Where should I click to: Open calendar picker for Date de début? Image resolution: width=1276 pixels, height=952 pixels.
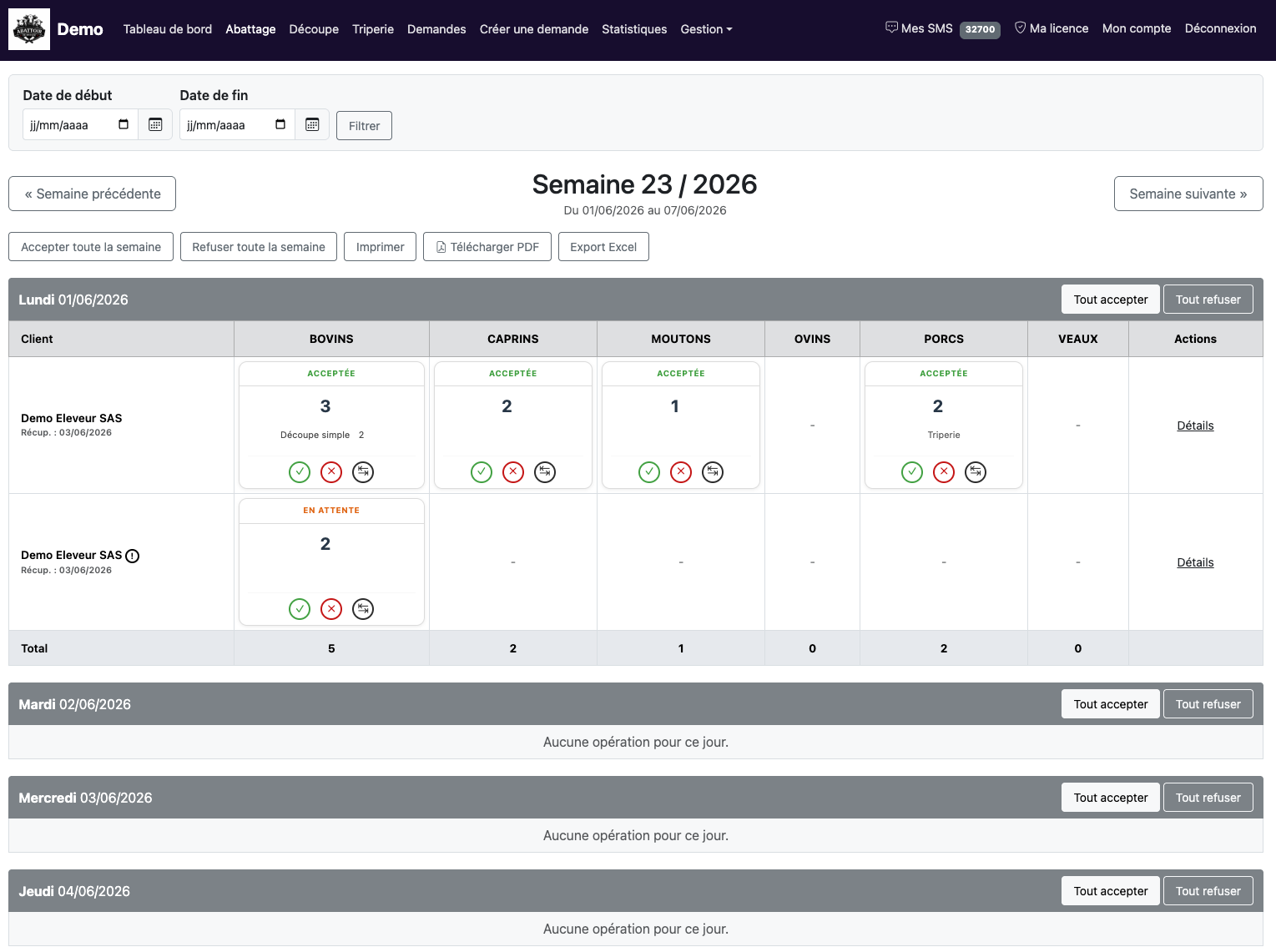tap(155, 124)
